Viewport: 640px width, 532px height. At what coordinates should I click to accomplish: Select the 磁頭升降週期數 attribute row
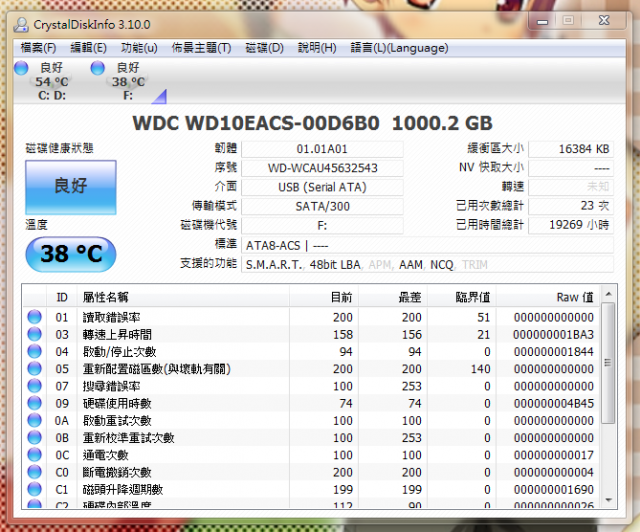[x=311, y=489]
